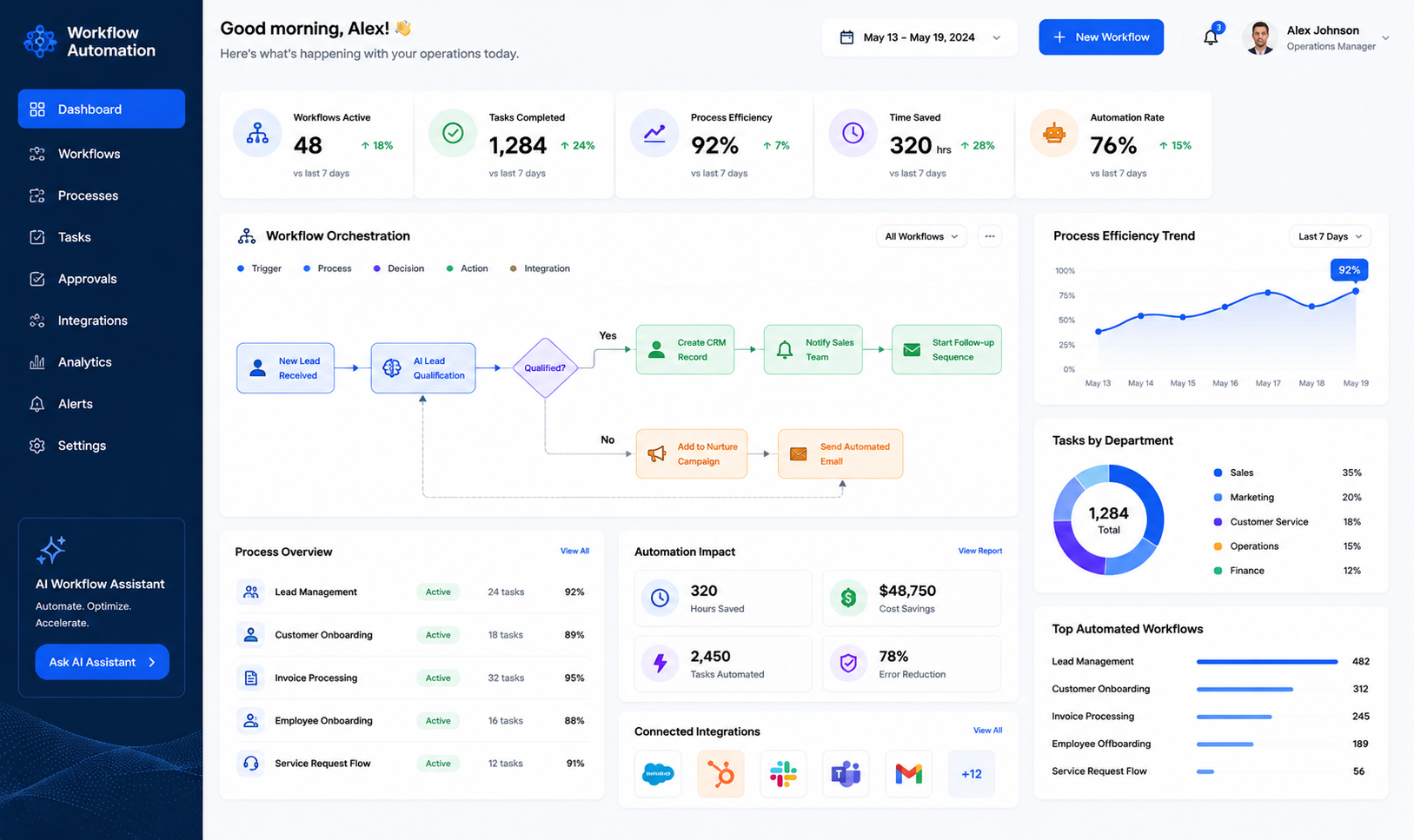Image resolution: width=1414 pixels, height=840 pixels.
Task: Open Processes in the sidebar
Action: [x=102, y=195]
